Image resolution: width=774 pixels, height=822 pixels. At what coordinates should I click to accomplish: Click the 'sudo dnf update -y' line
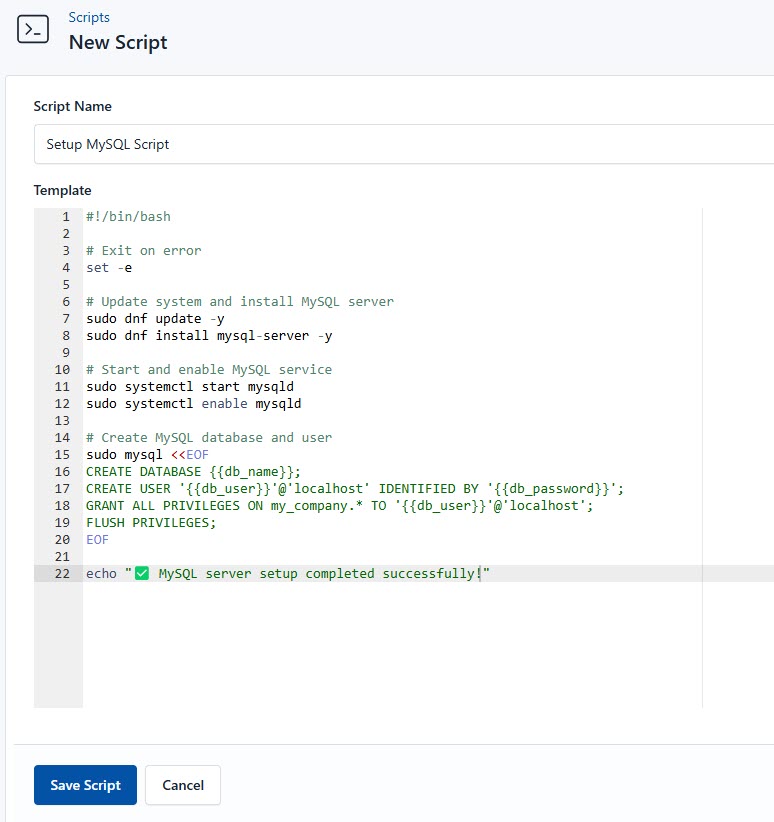click(155, 319)
